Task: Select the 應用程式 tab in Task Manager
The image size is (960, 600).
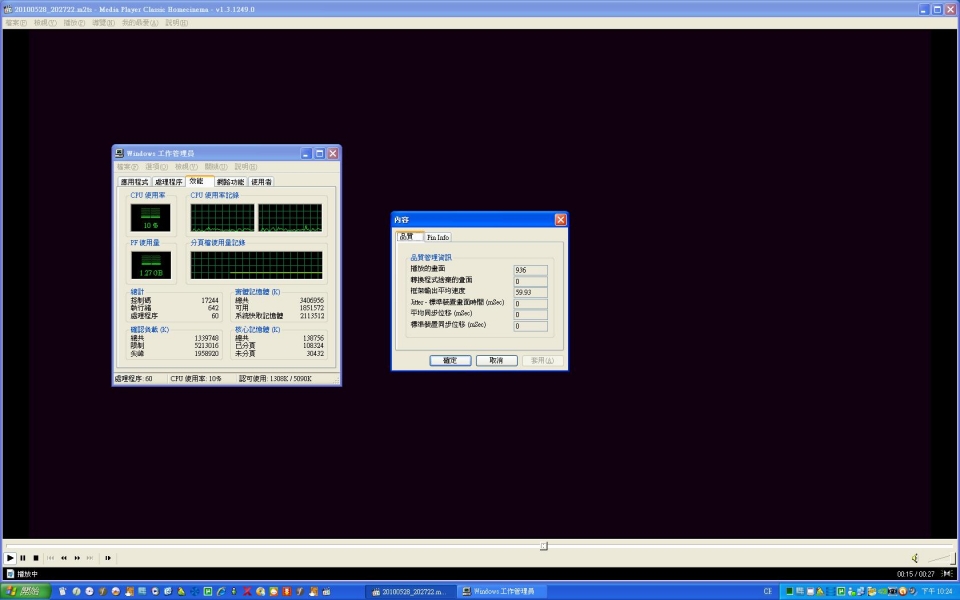Action: [134, 182]
